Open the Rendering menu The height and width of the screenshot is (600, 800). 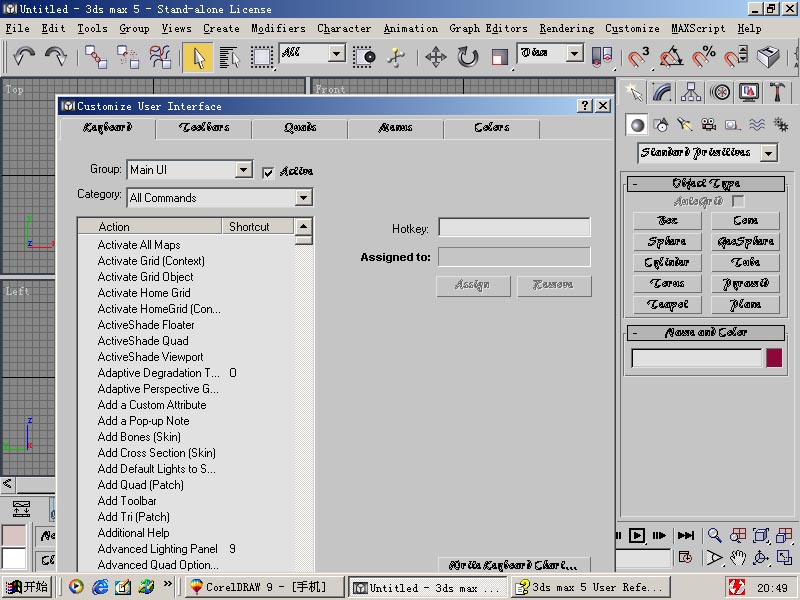point(567,29)
